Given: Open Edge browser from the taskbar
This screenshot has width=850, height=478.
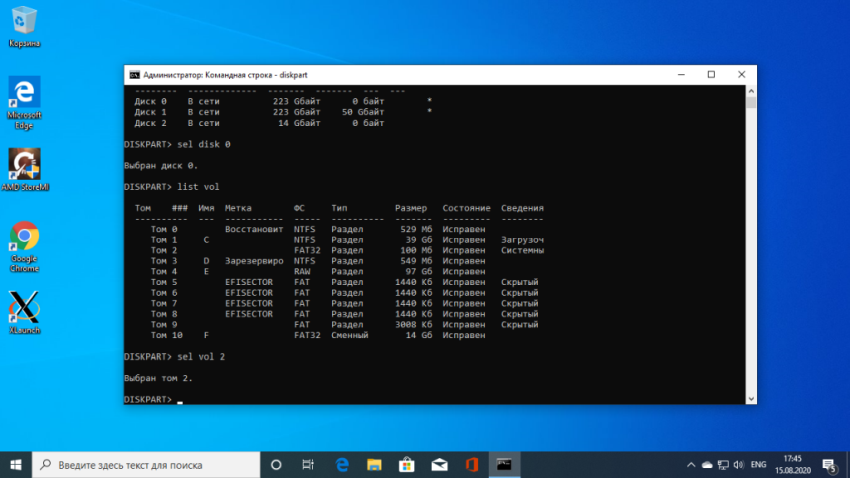Looking at the screenshot, I should tap(341, 465).
